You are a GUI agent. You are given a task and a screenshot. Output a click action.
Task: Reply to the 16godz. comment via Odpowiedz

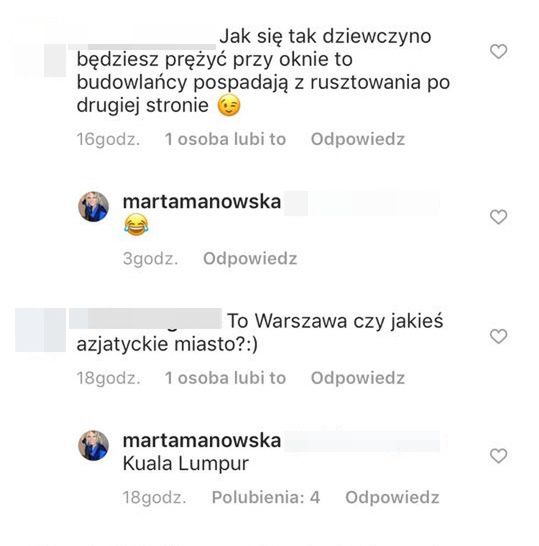pos(358,139)
